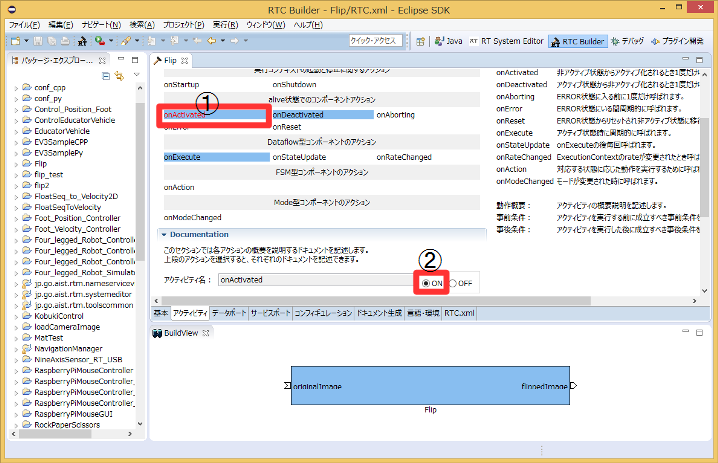Click the pencil/search toolbar icon

click(x=125, y=41)
